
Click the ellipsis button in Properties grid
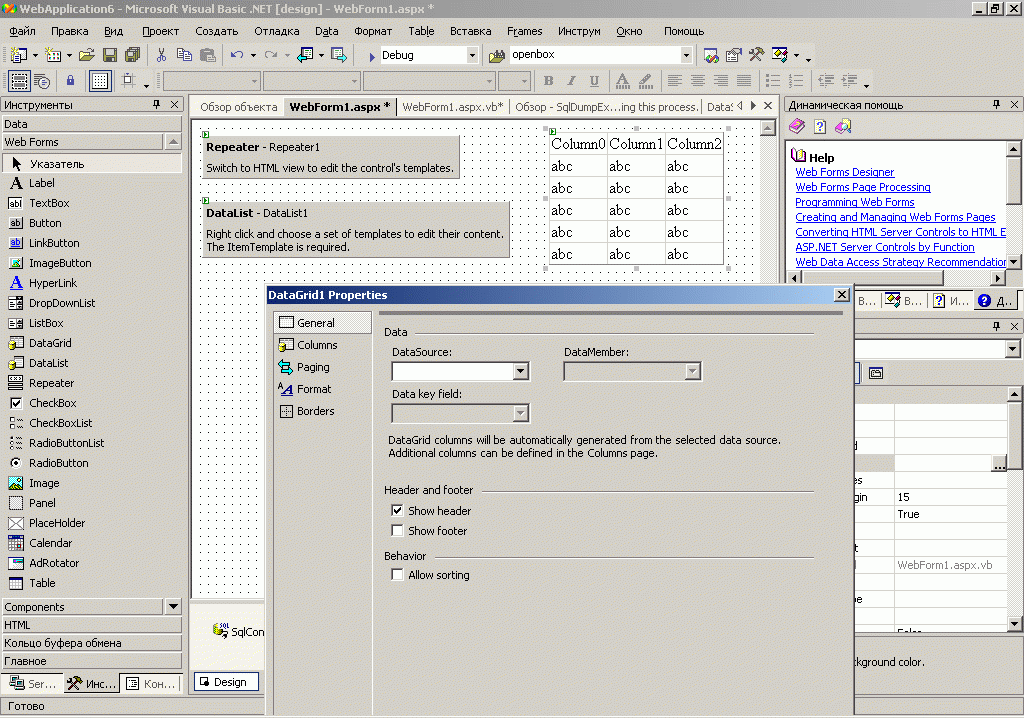(999, 464)
